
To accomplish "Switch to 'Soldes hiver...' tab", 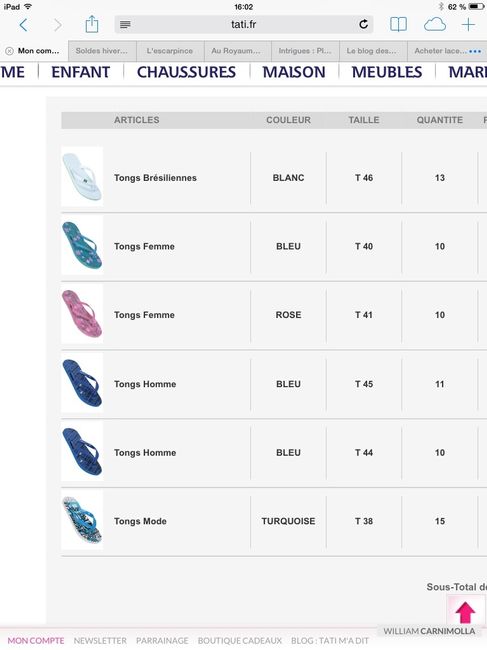I will 102,51.
